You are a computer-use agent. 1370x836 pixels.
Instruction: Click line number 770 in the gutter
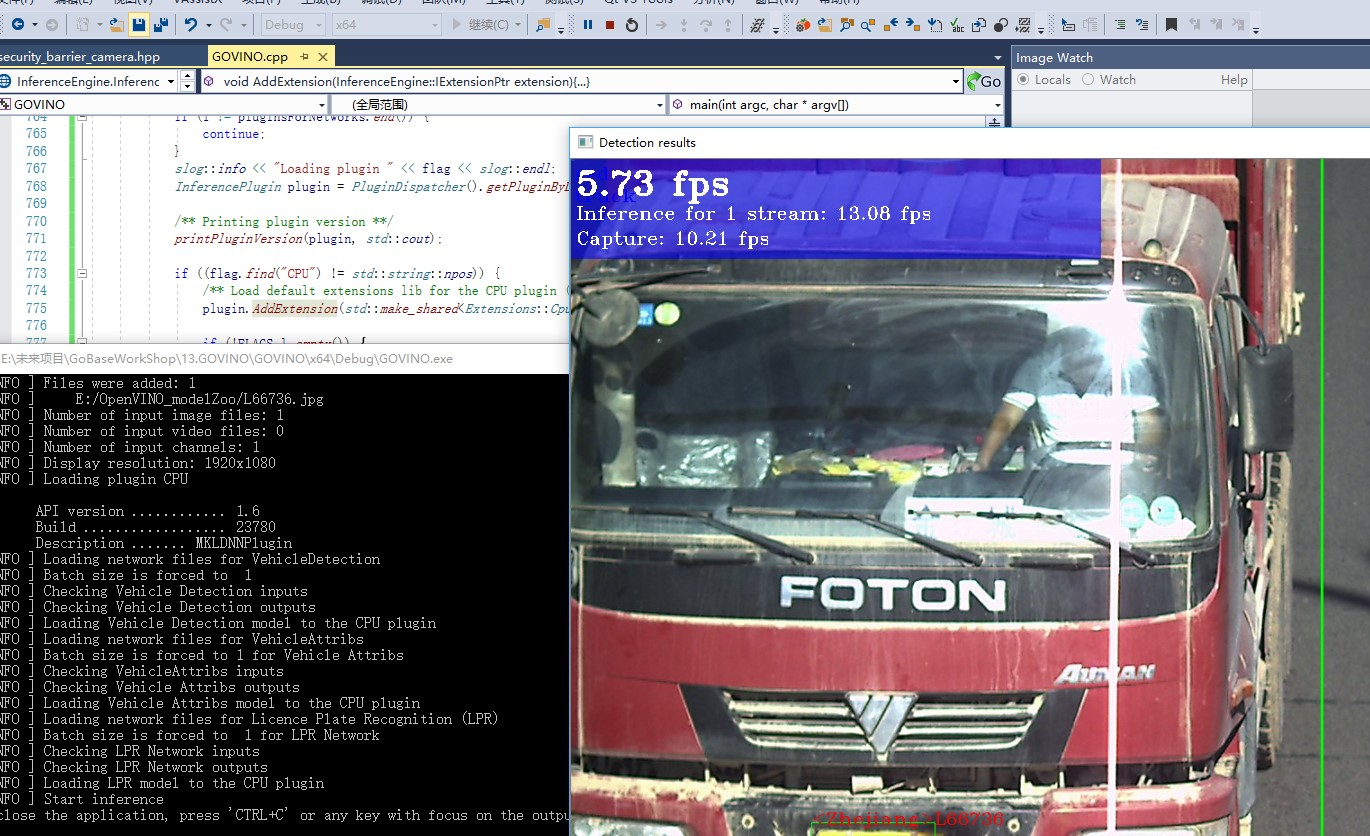[36, 221]
